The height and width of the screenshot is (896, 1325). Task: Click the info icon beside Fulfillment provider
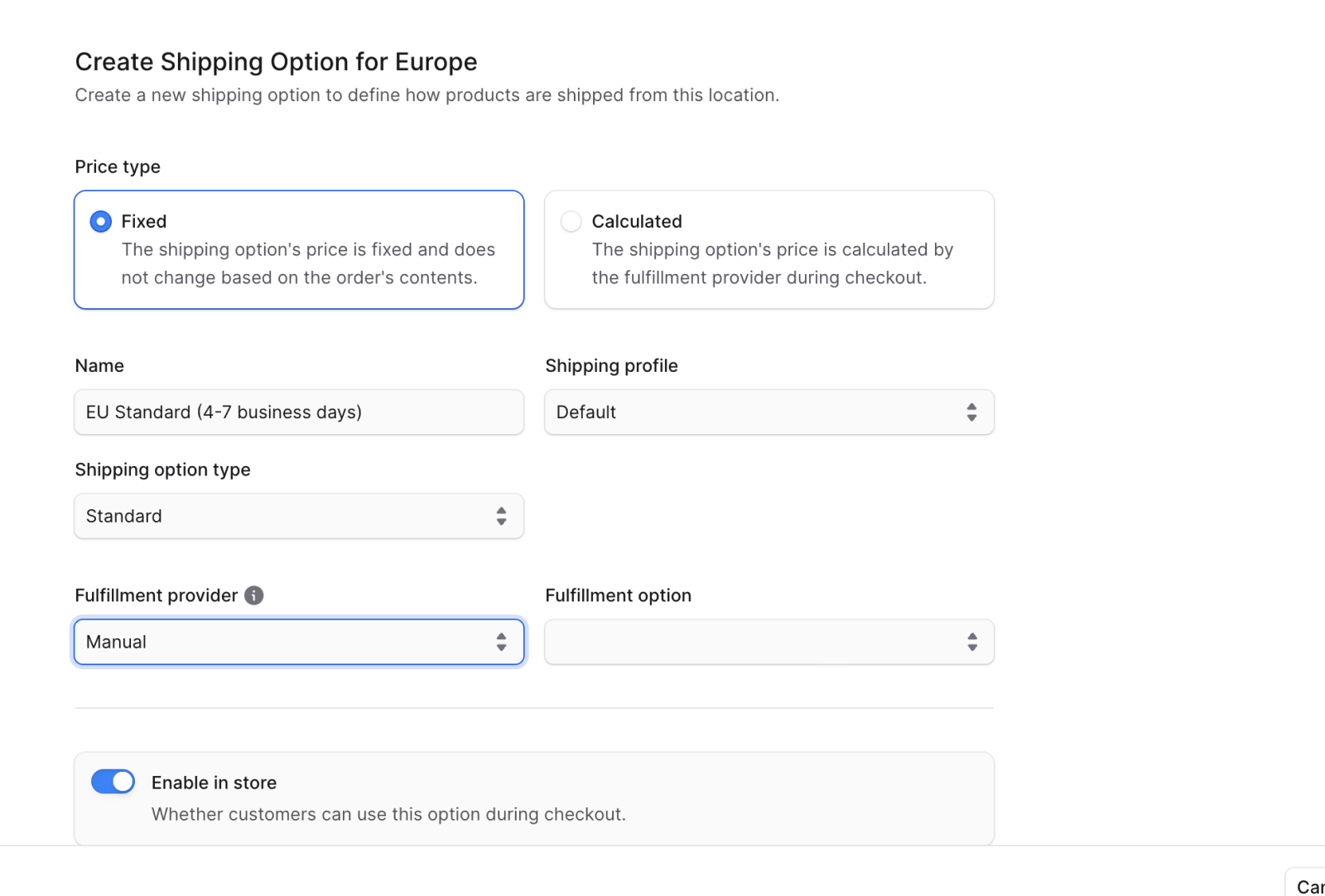(x=254, y=595)
